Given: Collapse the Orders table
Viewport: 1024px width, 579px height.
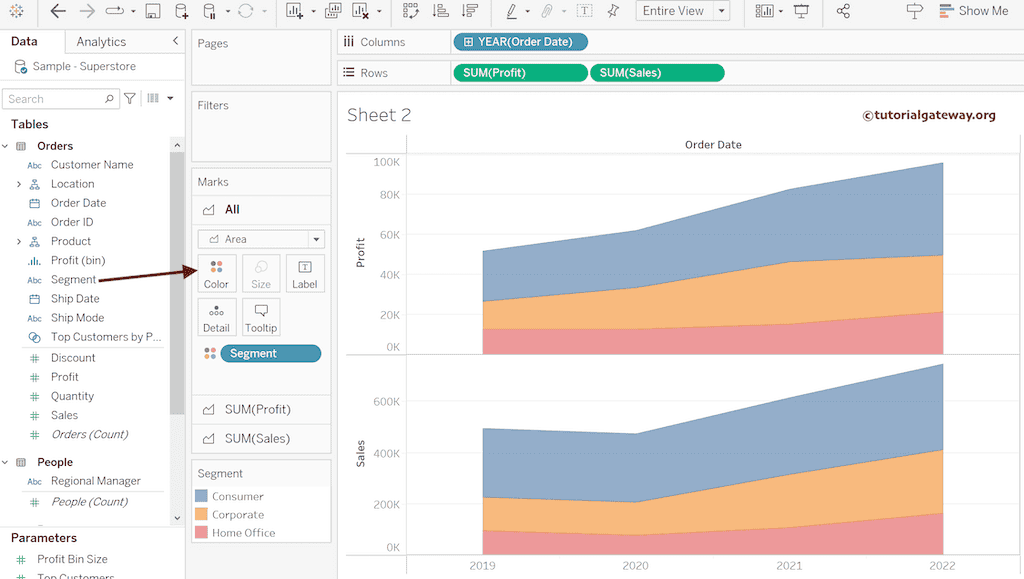Looking at the screenshot, I should [x=6, y=146].
